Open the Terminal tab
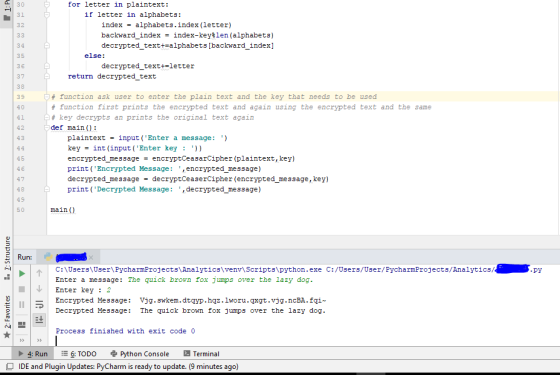 201,354
